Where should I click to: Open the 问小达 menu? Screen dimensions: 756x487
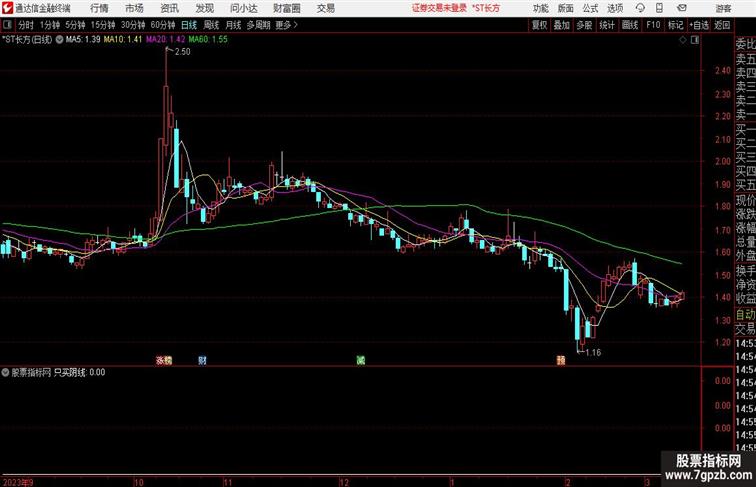pyautogui.click(x=243, y=8)
